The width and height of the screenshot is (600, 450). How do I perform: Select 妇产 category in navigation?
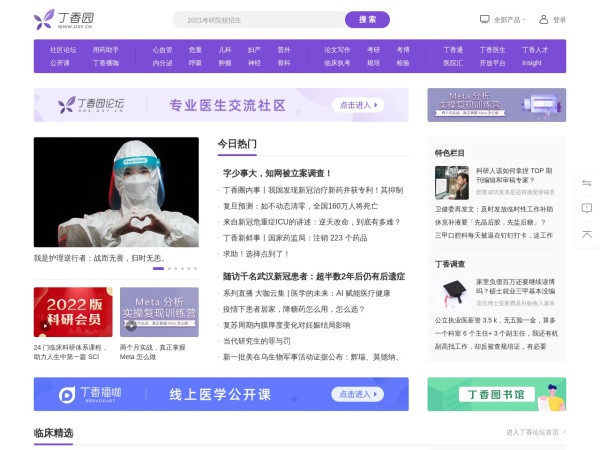coord(254,50)
